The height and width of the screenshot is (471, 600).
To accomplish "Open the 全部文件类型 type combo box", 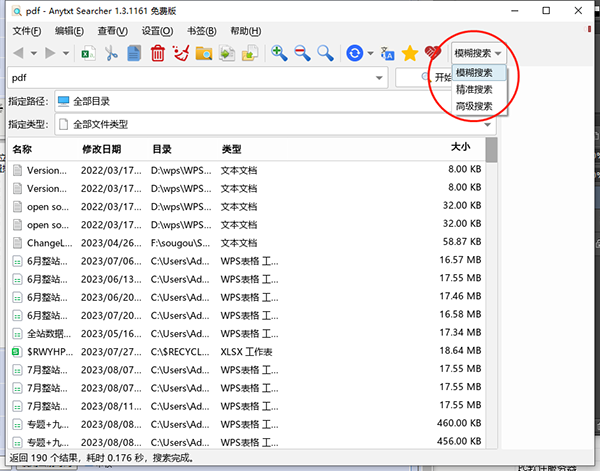I will [276, 124].
